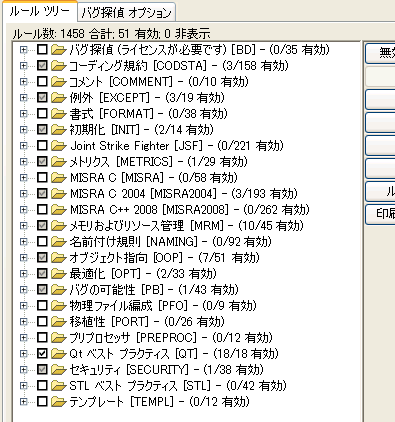Toggle the セキュリティ [SECURITY] checkbox
Image resolution: width=395 pixels, height=422 pixels.
[42, 369]
